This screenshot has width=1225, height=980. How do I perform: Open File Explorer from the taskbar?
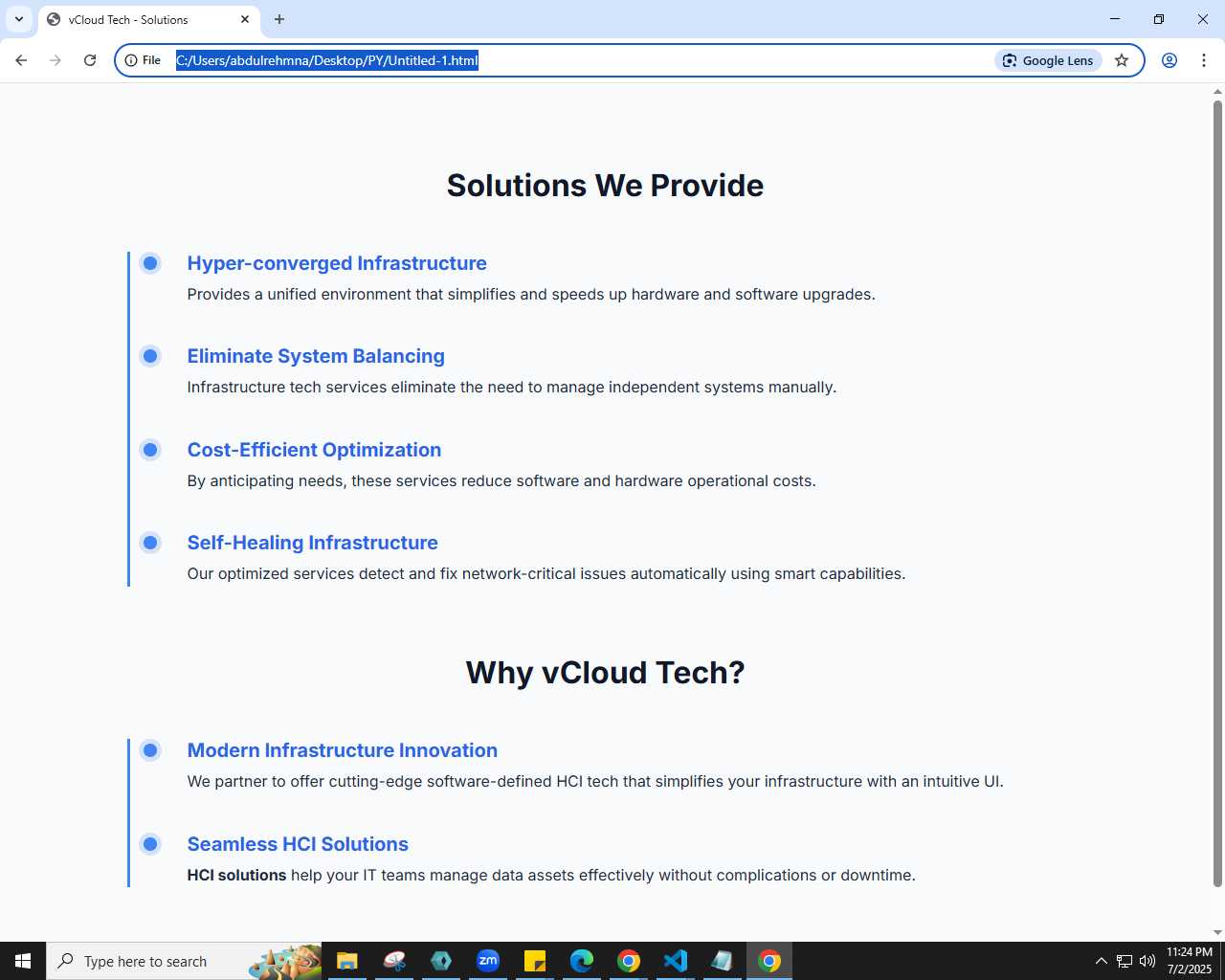[346, 961]
